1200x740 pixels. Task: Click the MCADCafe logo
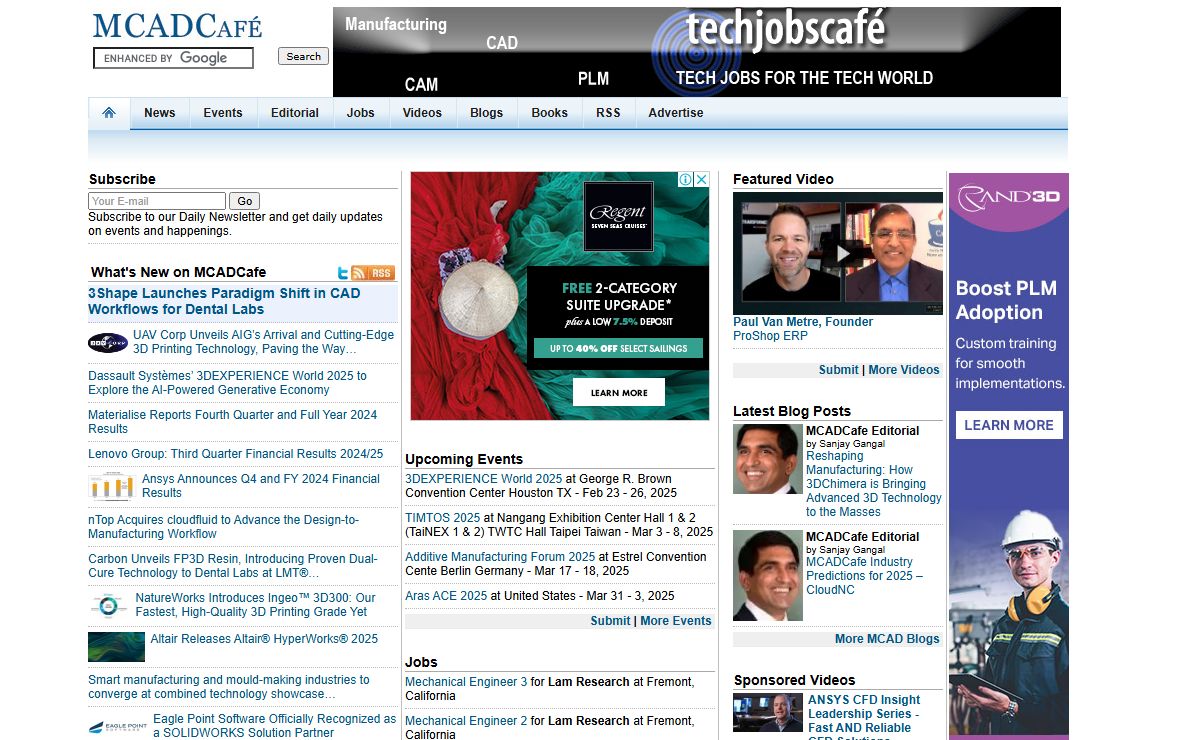(x=177, y=26)
